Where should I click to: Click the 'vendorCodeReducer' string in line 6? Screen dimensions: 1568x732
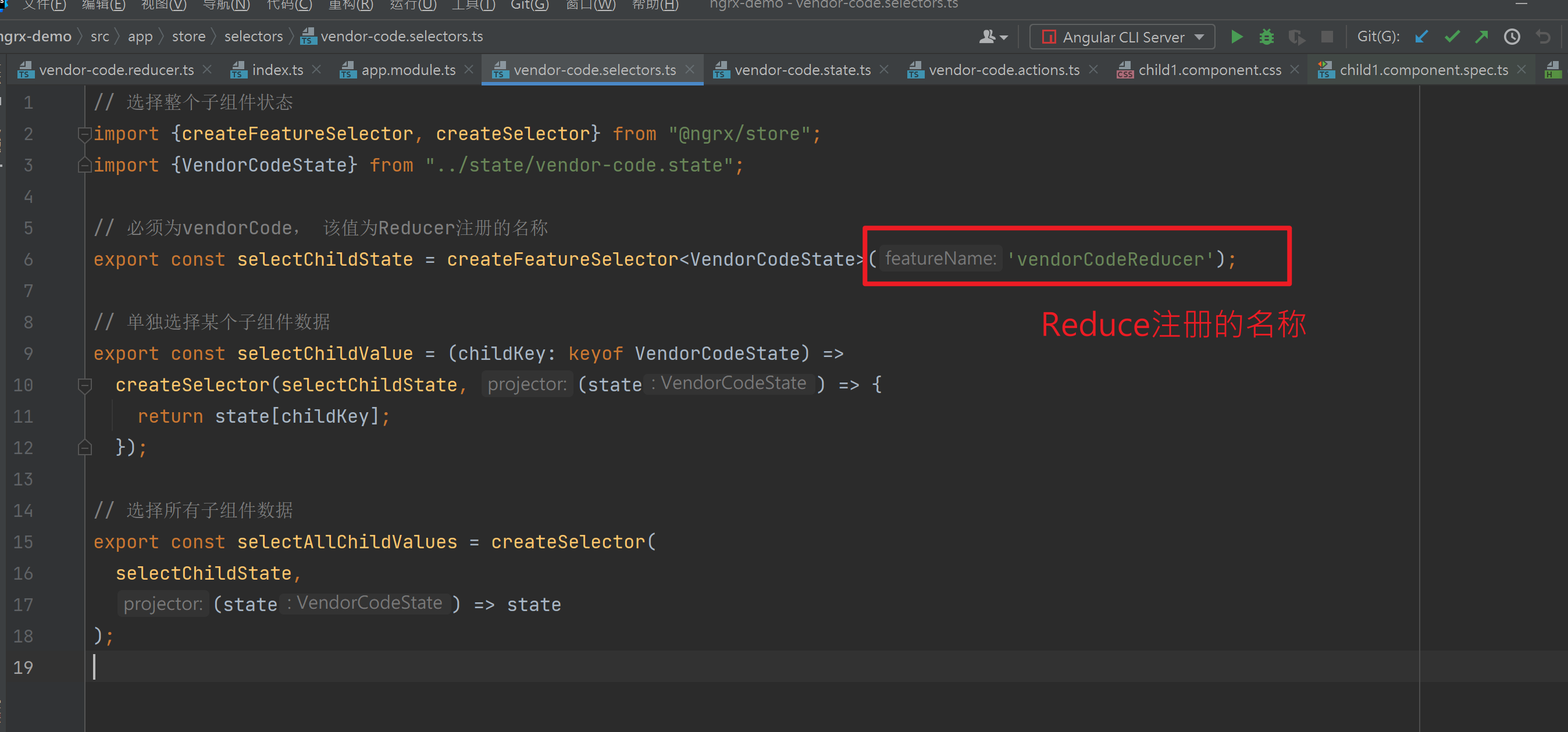[1110, 259]
